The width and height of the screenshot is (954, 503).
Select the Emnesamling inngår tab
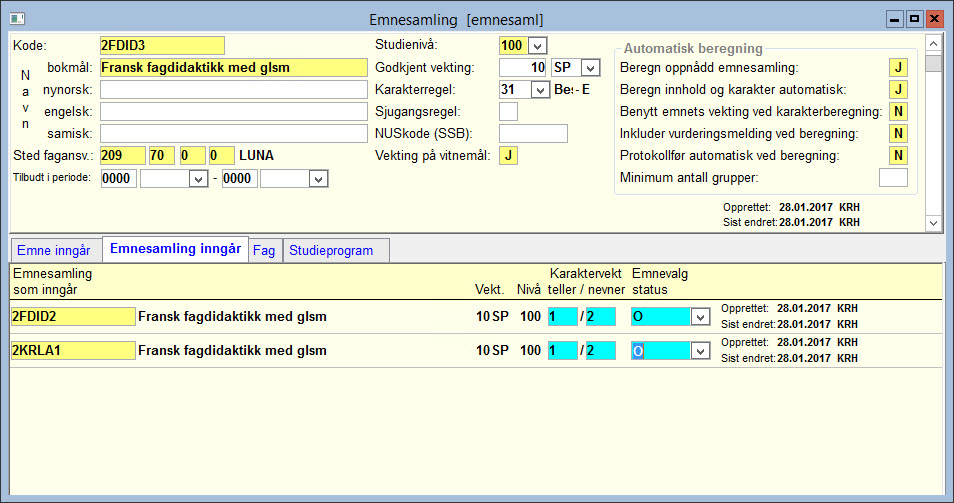175,249
